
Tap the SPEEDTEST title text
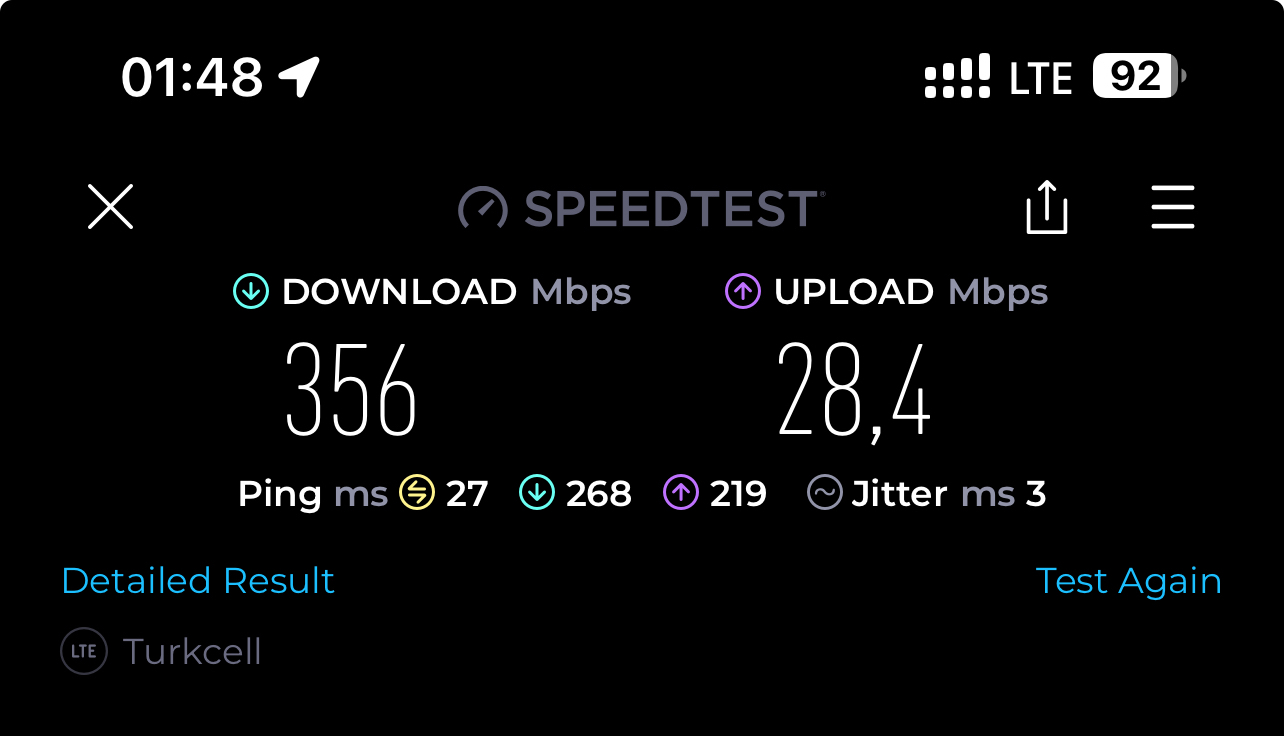click(x=674, y=208)
